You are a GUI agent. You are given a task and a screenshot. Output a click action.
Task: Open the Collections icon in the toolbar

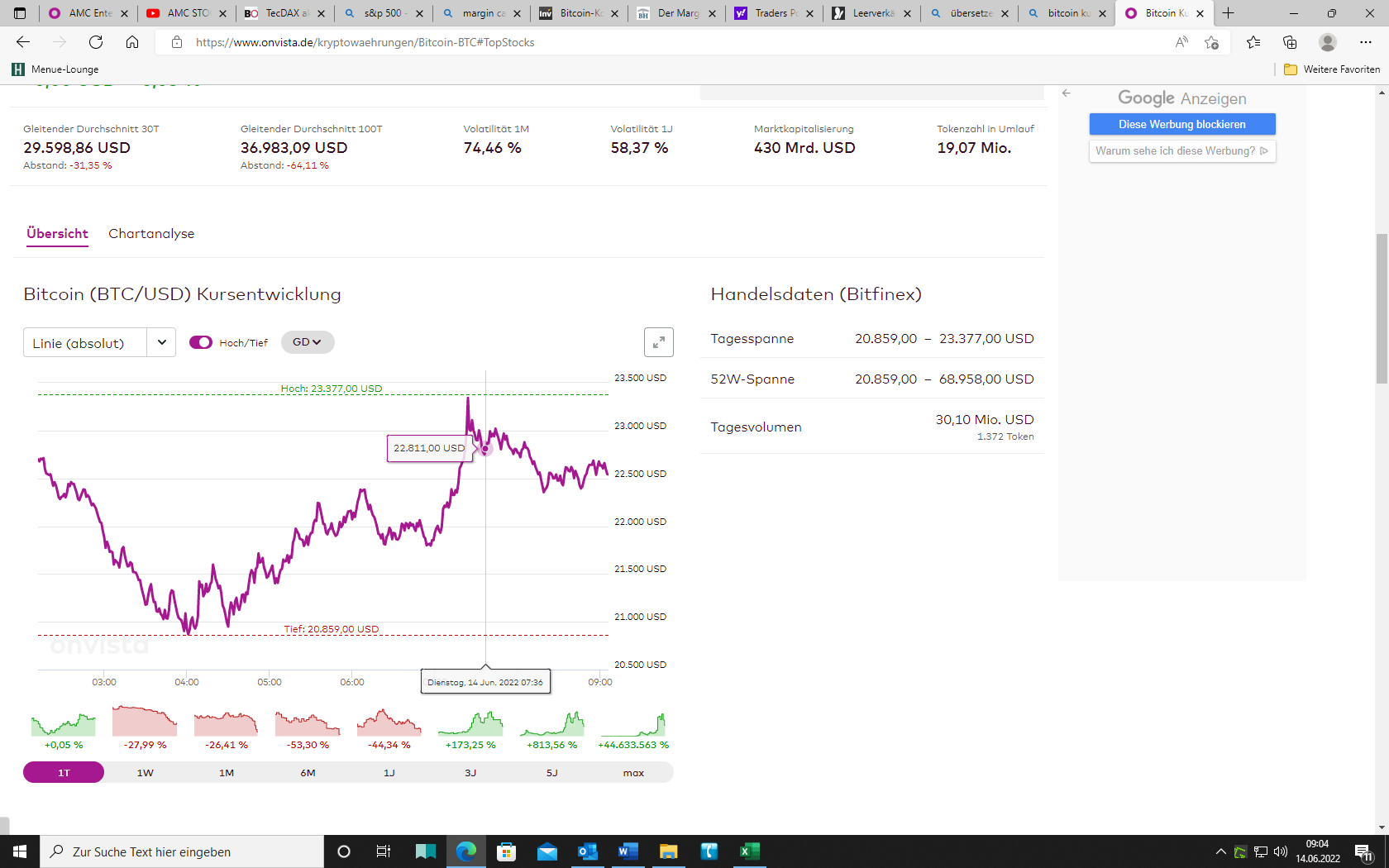[1289, 42]
